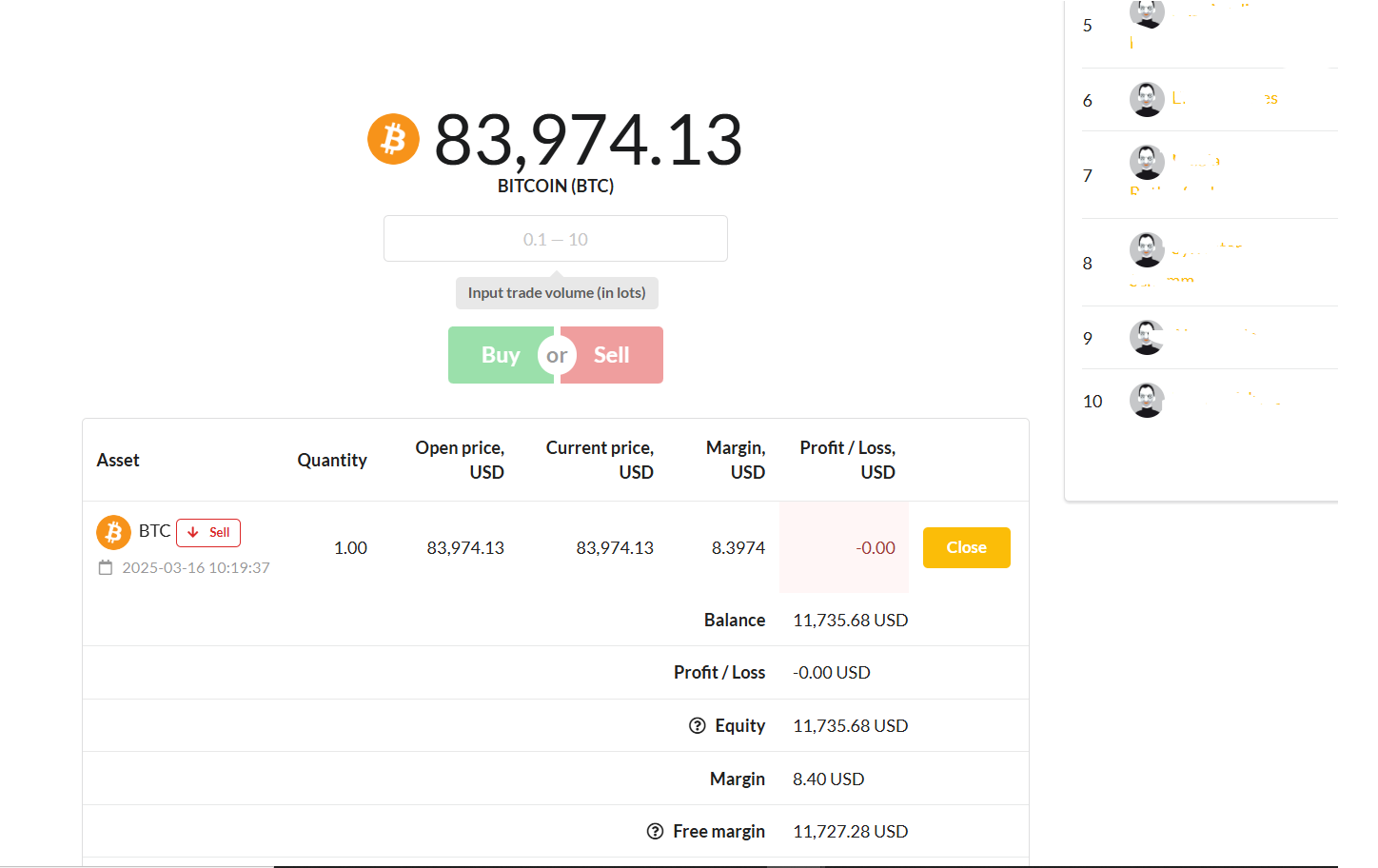Click the avatar of leaderboard rank 9
Viewport: 1378px width, 868px height.
1147,337
